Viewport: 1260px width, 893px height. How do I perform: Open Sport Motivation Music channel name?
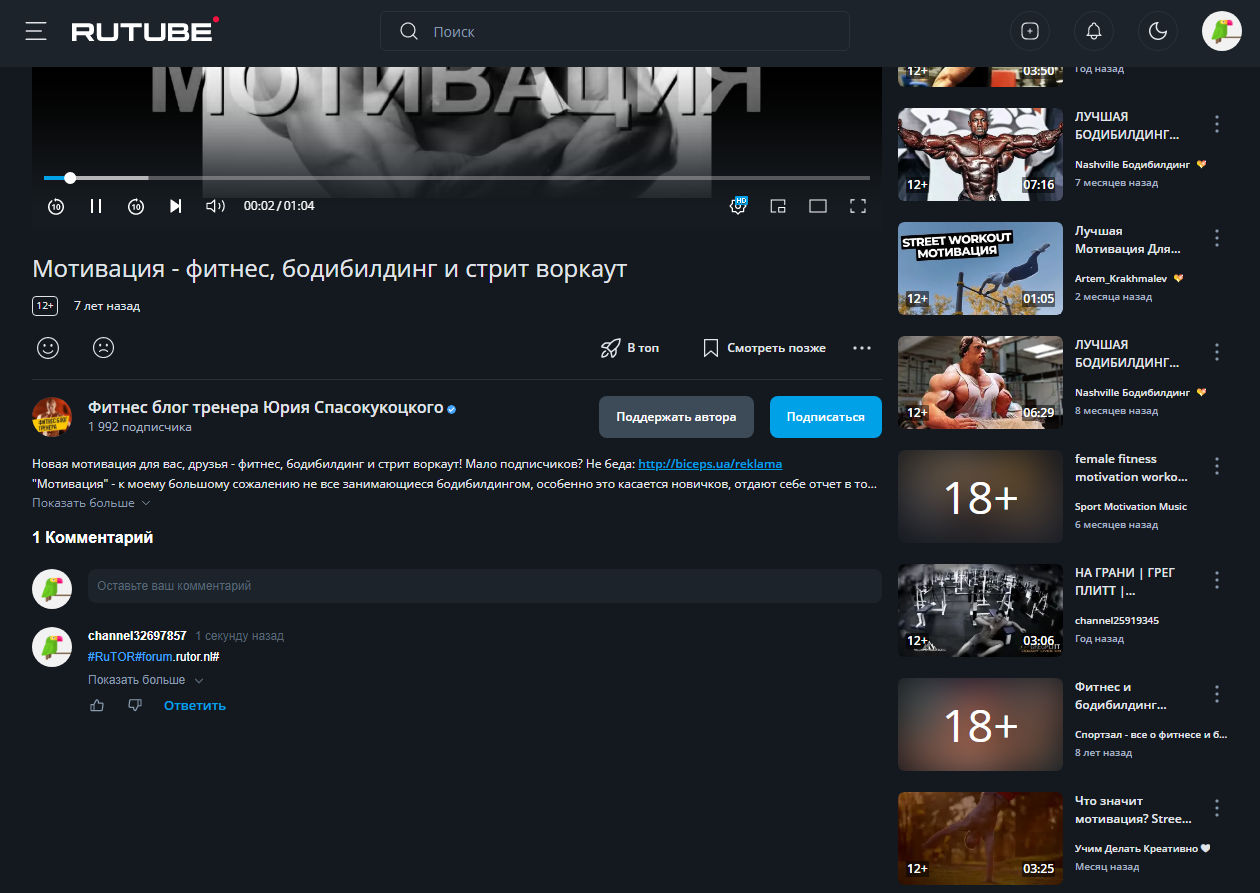(1131, 506)
